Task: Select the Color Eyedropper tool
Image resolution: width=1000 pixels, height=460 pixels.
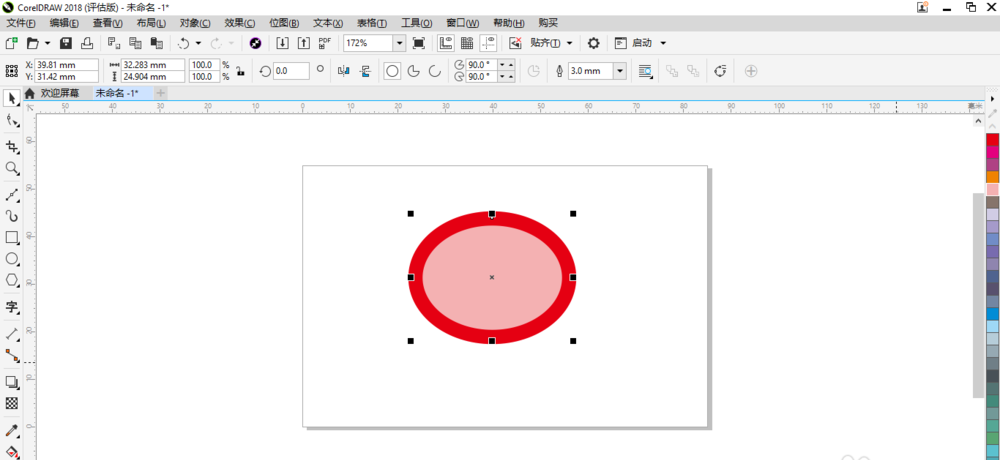Action: 11,431
